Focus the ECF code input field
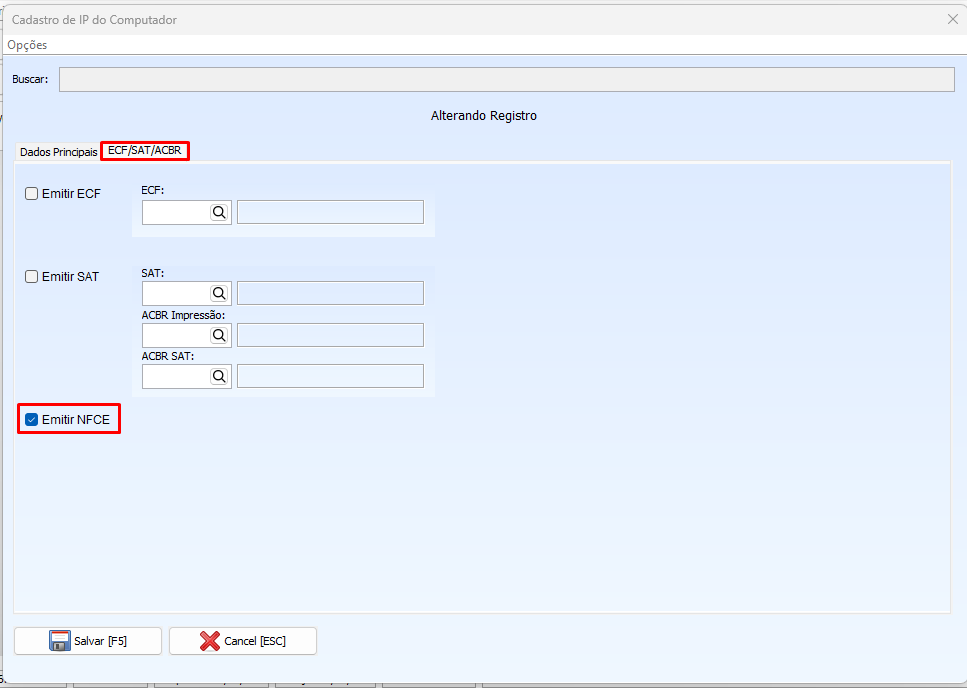 click(x=175, y=212)
